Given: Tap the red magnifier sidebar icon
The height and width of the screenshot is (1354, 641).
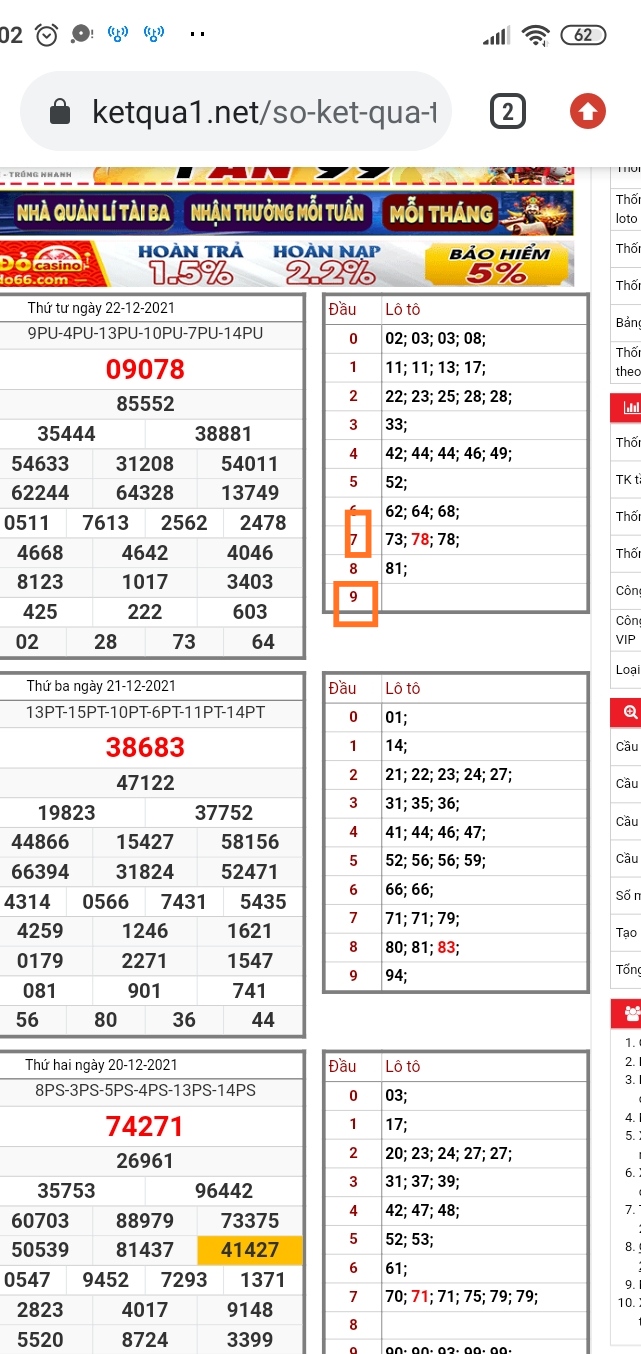Looking at the screenshot, I should pos(631,712).
